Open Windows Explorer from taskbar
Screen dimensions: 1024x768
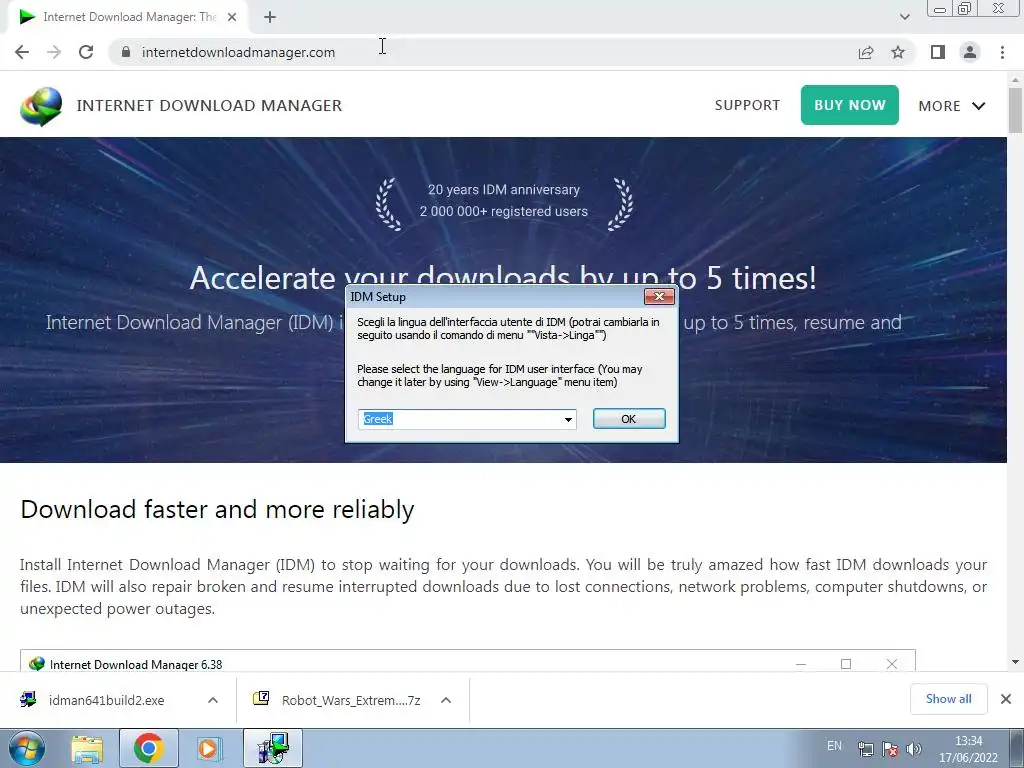pos(87,748)
